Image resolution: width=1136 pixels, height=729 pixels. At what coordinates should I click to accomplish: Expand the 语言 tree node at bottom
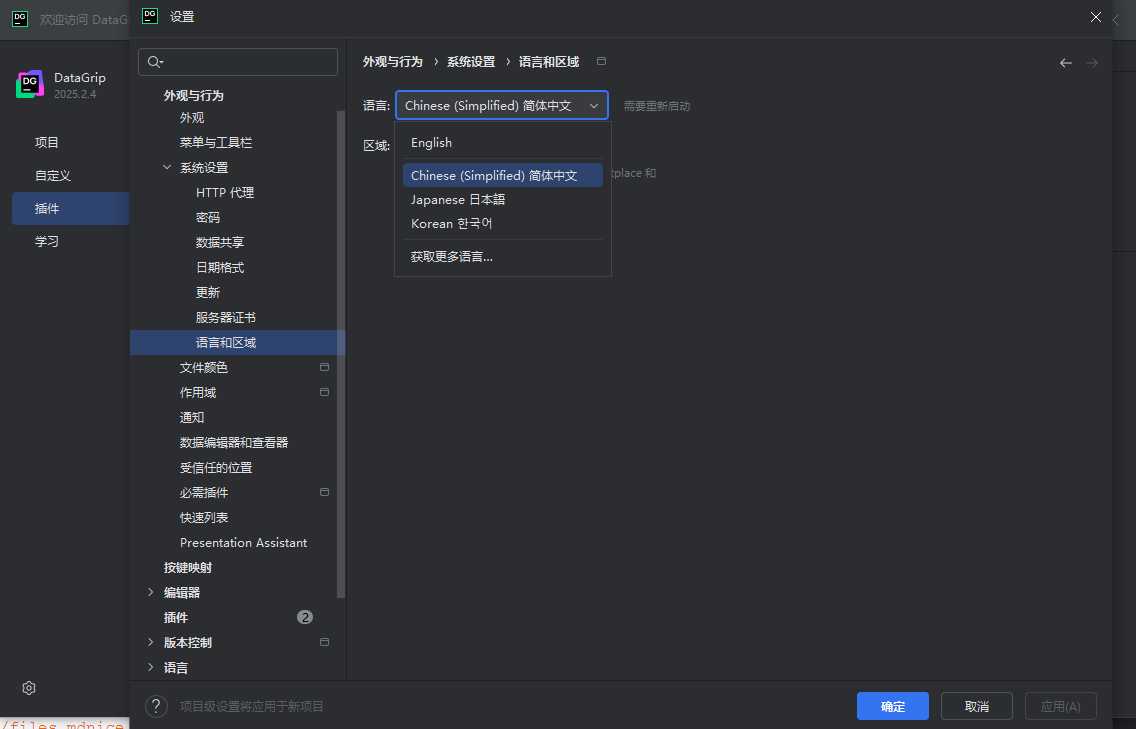pos(151,667)
